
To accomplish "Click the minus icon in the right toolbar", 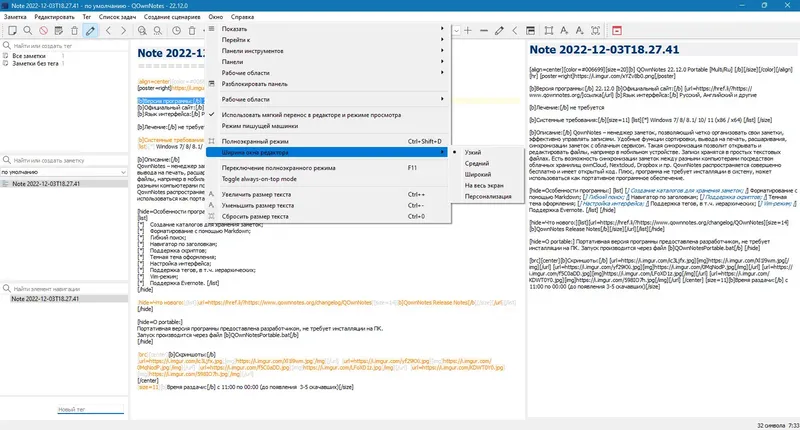I will click(x=484, y=31).
